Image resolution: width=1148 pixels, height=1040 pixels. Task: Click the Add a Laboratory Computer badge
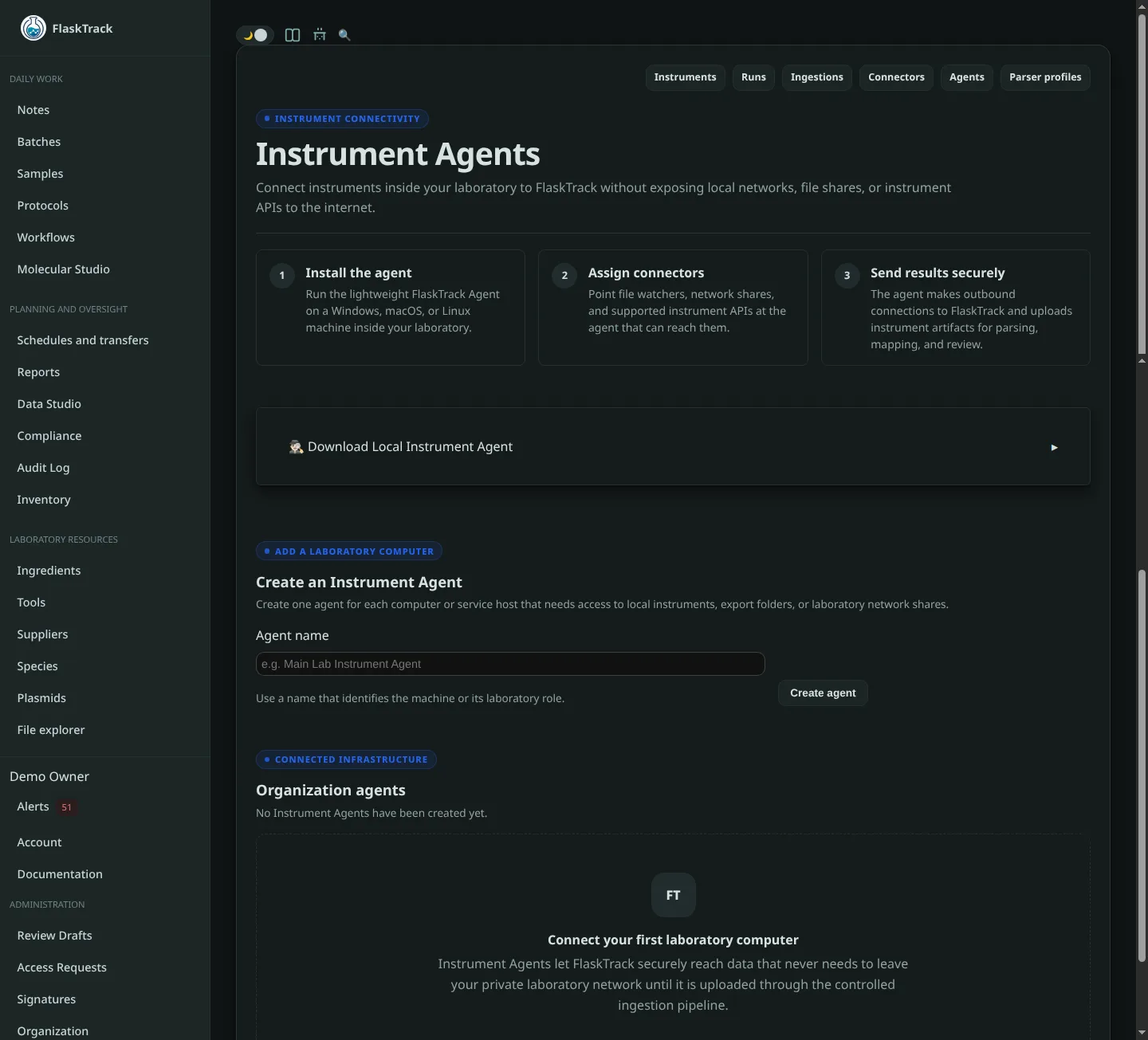[x=349, y=551]
